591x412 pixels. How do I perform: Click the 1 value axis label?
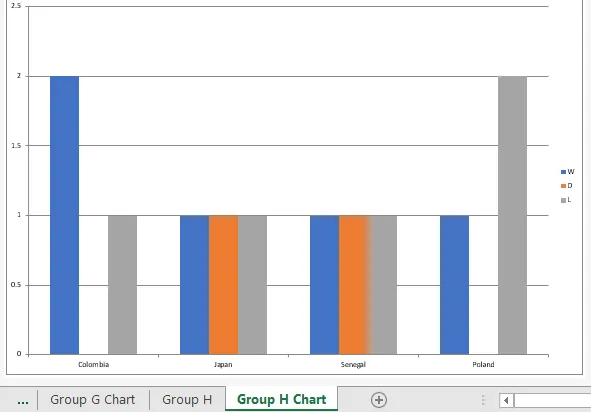pyautogui.click(x=19, y=215)
